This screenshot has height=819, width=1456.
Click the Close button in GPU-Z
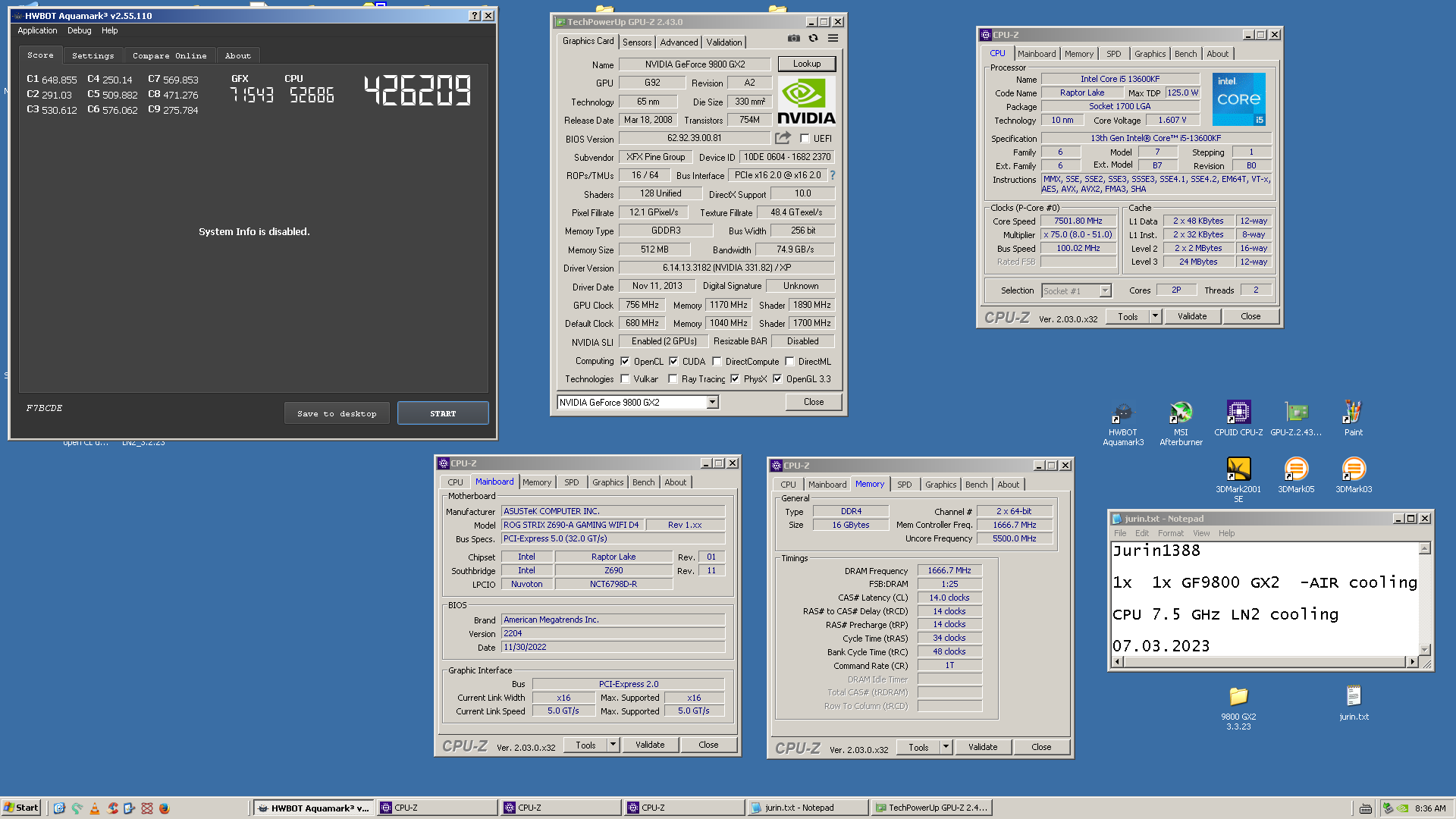813,402
